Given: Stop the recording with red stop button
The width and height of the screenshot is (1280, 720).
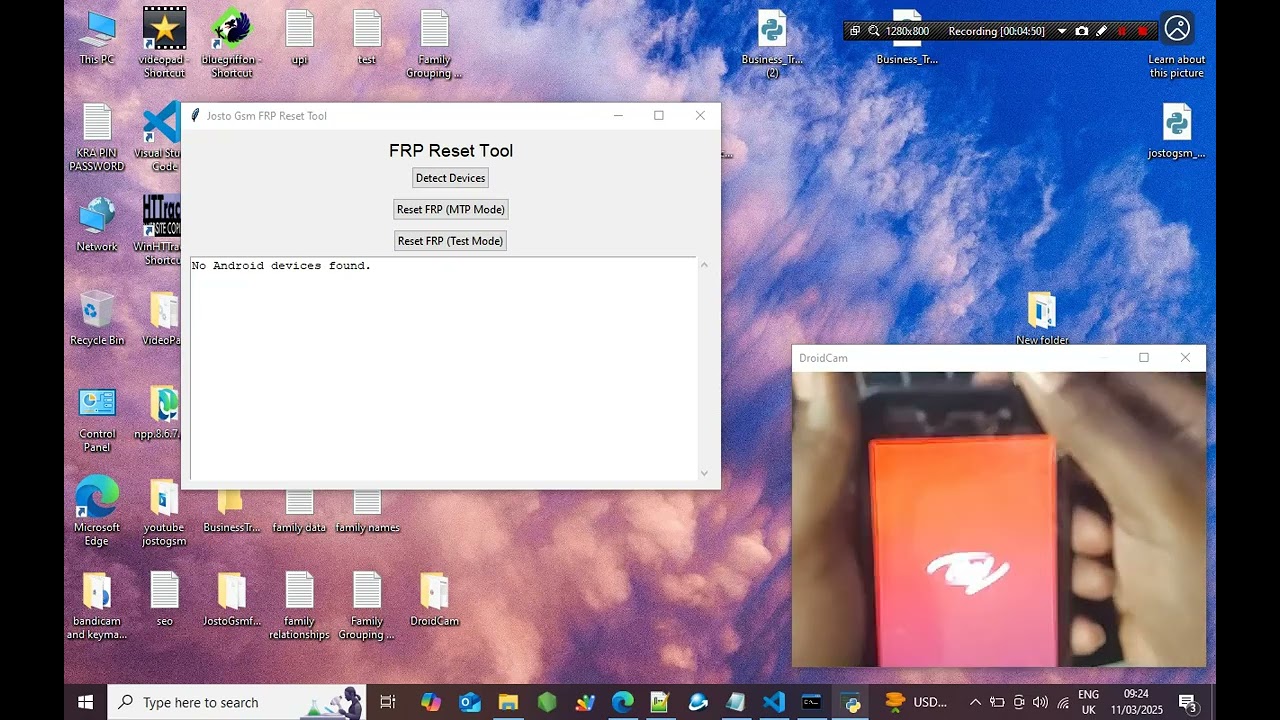Looking at the screenshot, I should coord(1143,31).
